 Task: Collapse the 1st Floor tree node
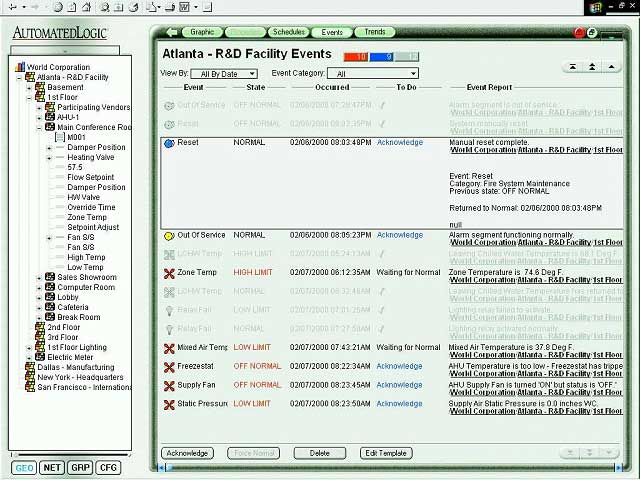coord(29,98)
